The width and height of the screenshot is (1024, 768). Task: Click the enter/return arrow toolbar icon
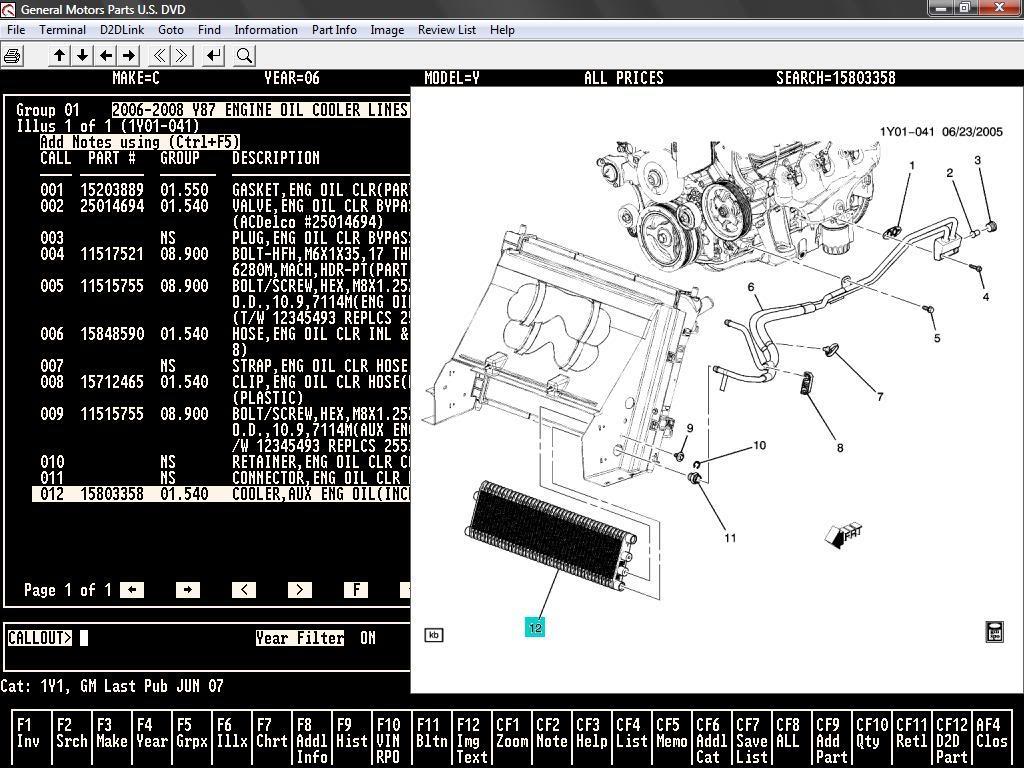(x=214, y=56)
